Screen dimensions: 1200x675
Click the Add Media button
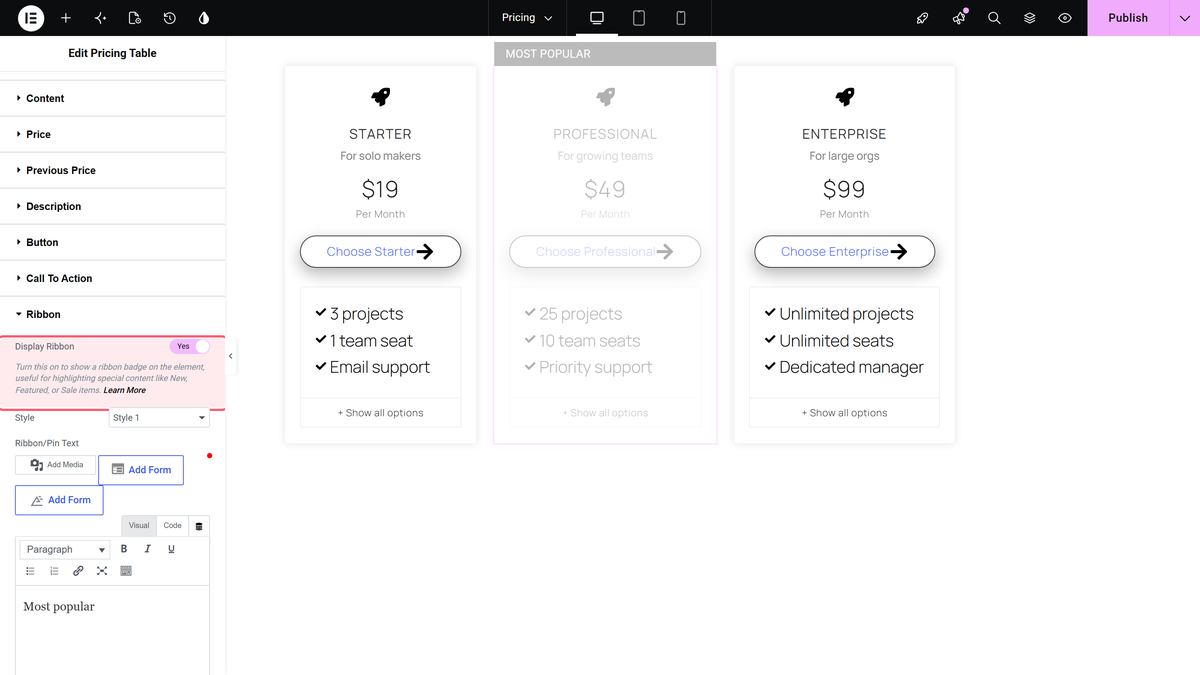pyautogui.click(x=56, y=465)
